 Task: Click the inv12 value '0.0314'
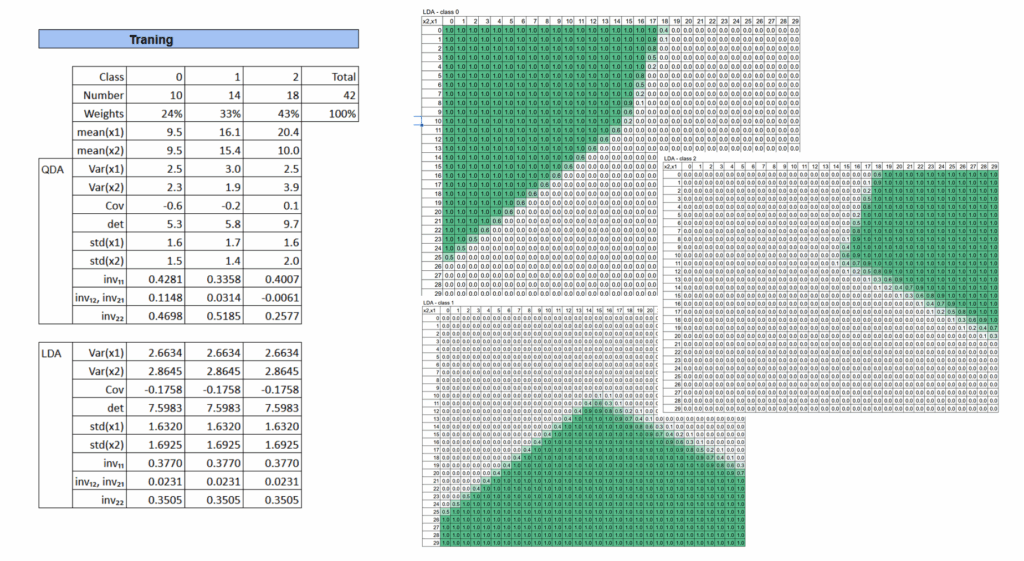[x=214, y=297]
